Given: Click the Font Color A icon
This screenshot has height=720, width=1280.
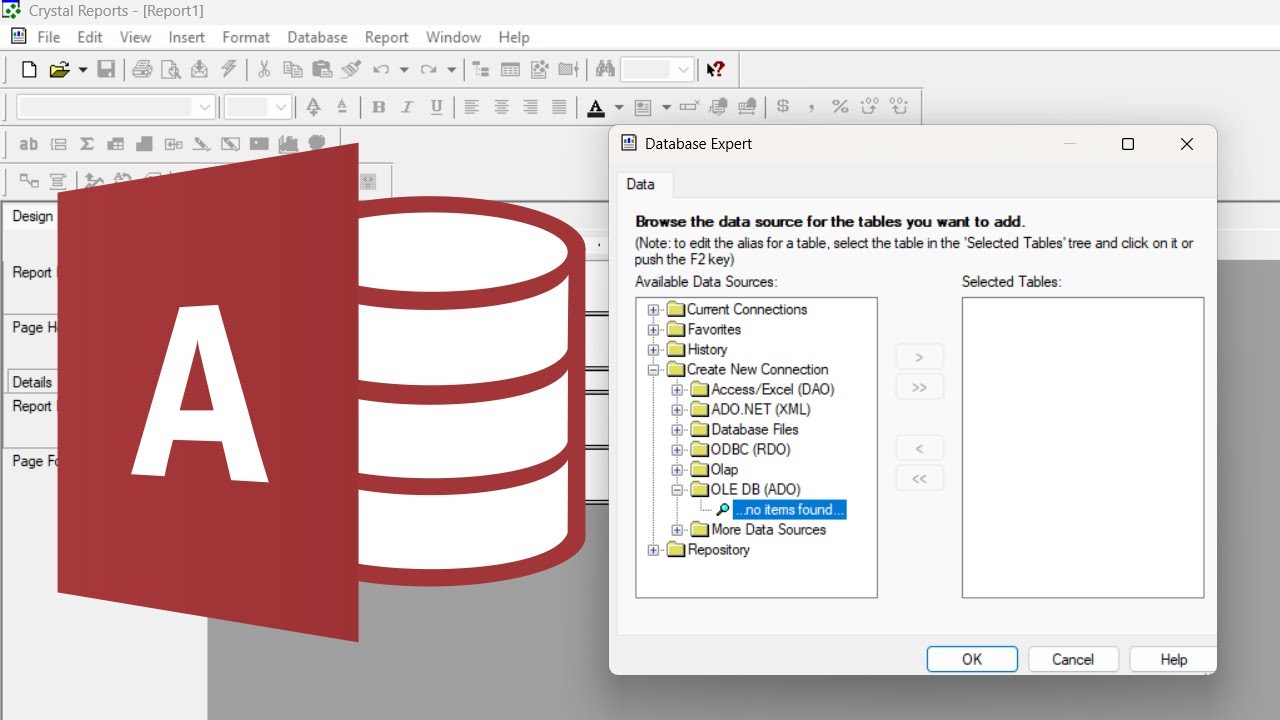Looking at the screenshot, I should (x=596, y=107).
